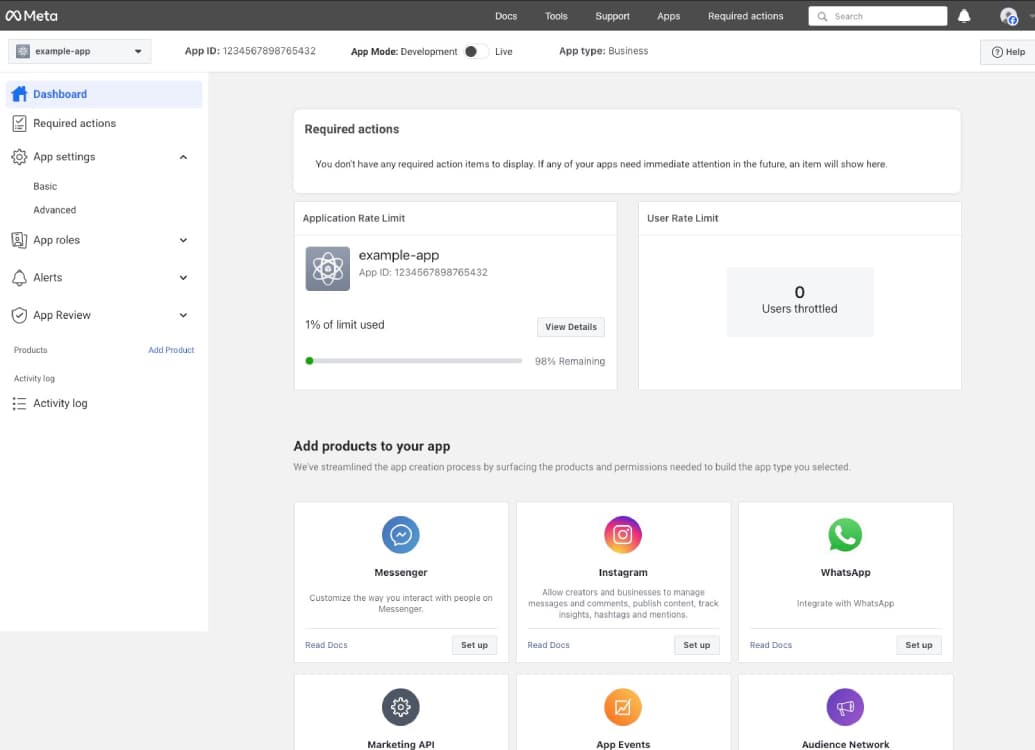
Task: Open the Docs menu
Action: tap(506, 16)
